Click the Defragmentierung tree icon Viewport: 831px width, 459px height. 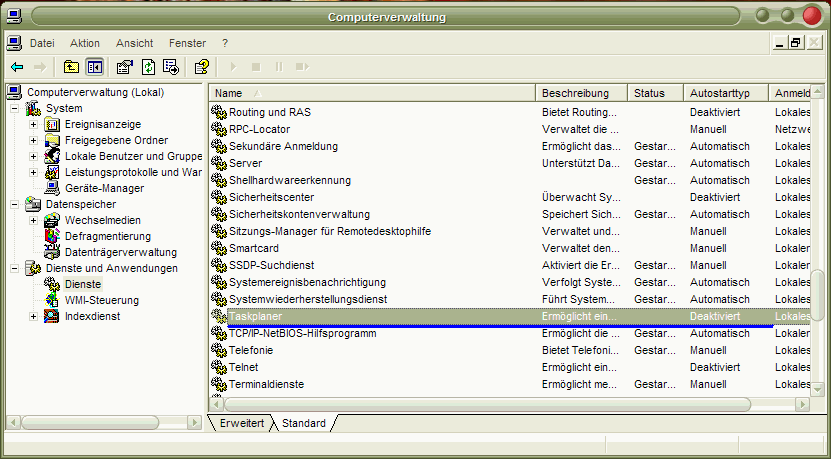52,236
